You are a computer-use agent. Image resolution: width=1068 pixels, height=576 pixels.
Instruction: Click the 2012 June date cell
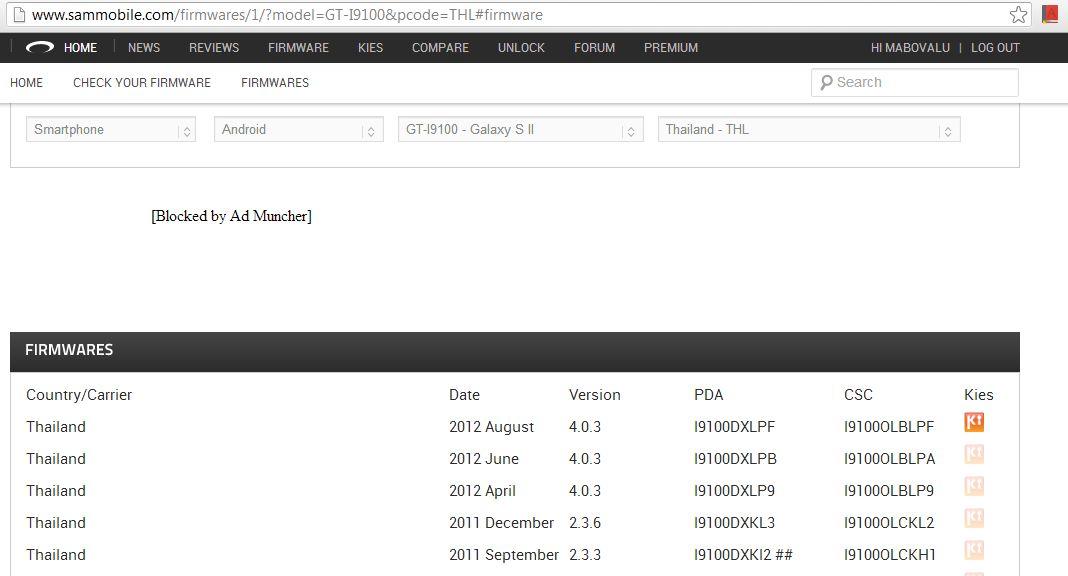click(484, 459)
